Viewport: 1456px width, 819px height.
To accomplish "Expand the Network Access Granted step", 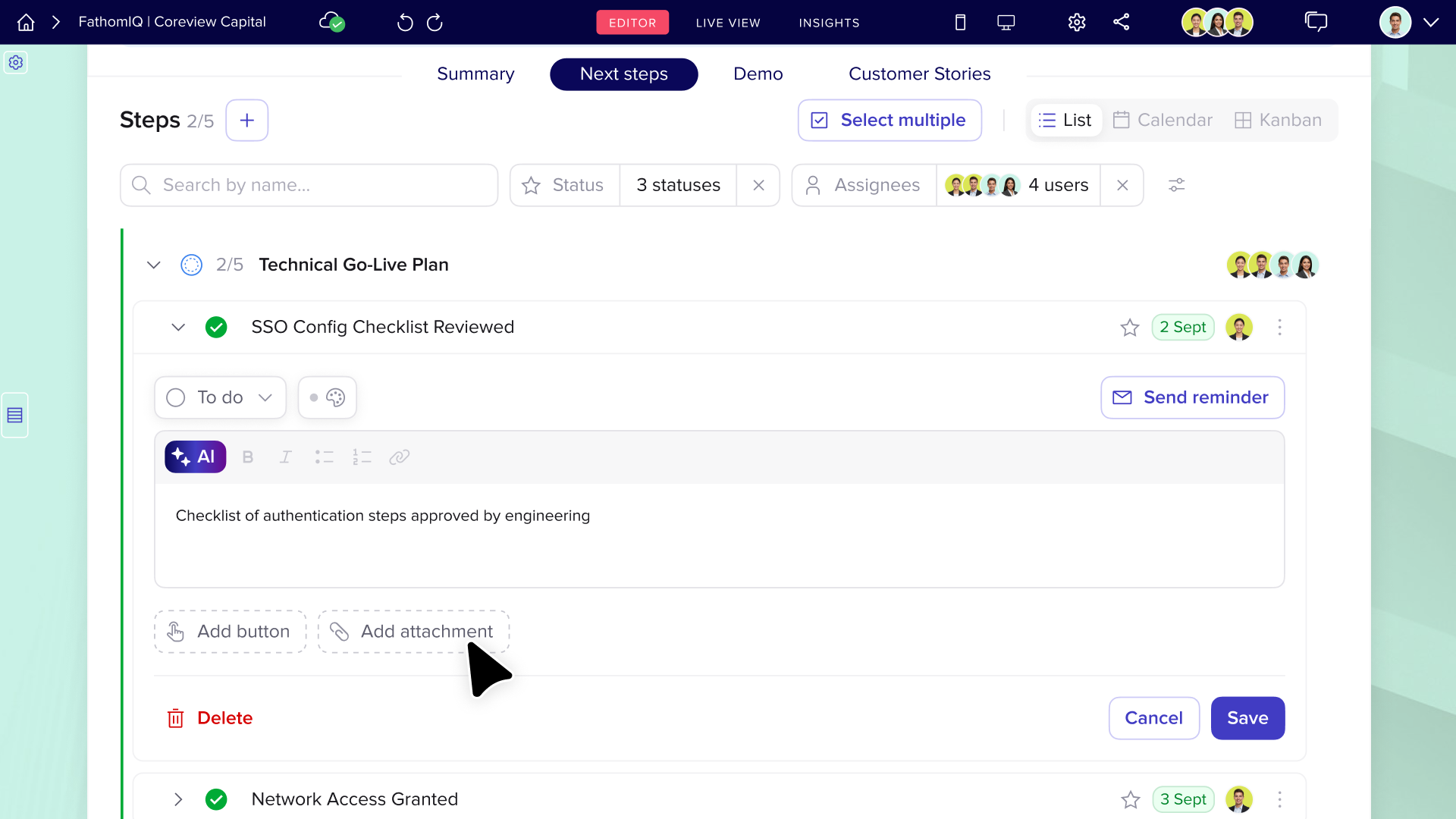I will (x=178, y=799).
